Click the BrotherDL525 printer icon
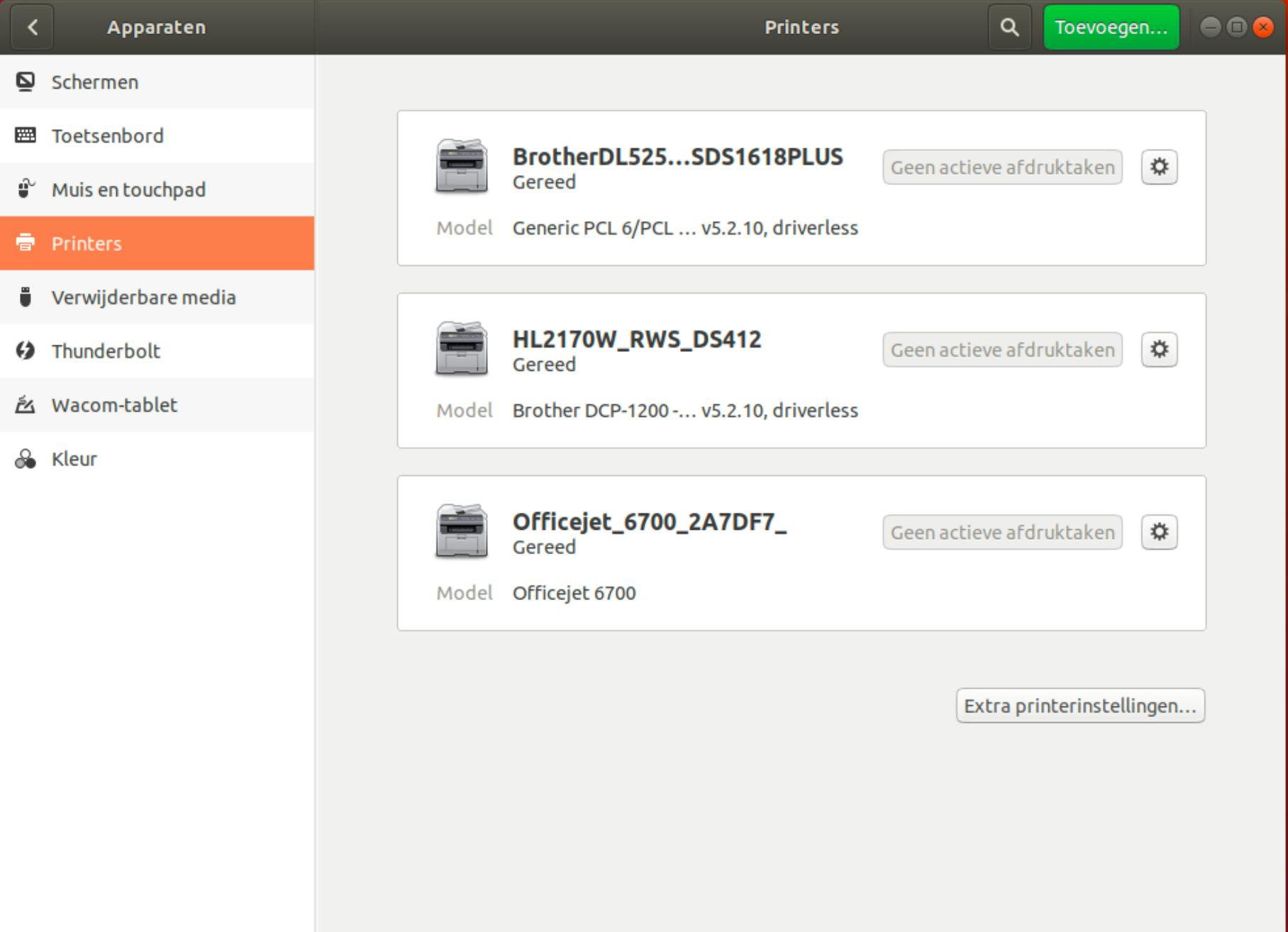 [461, 167]
